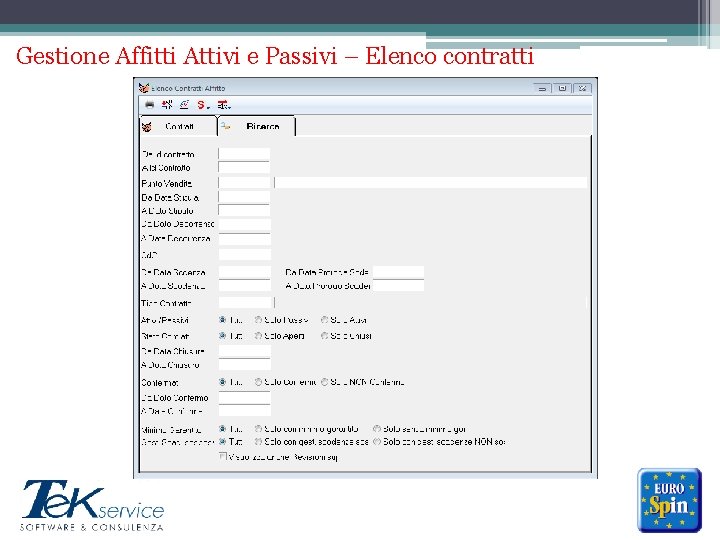
Task: Switch to the Ricerca tab
Action: (257, 126)
